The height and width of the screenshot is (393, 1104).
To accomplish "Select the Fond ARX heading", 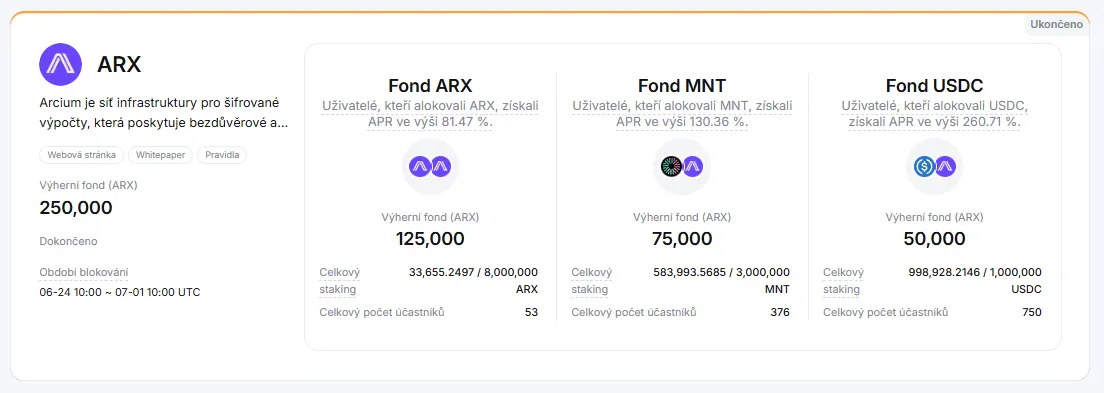I will (x=430, y=86).
